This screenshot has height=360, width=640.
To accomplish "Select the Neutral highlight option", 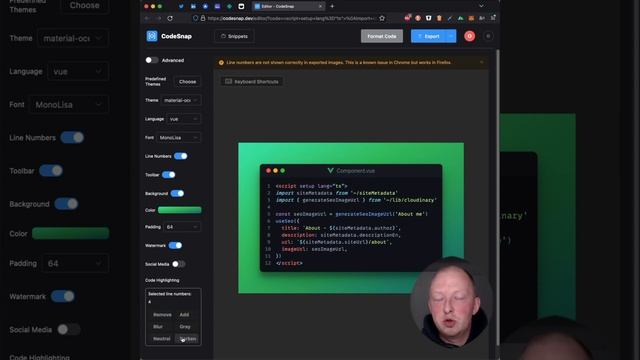I will coord(162,339).
